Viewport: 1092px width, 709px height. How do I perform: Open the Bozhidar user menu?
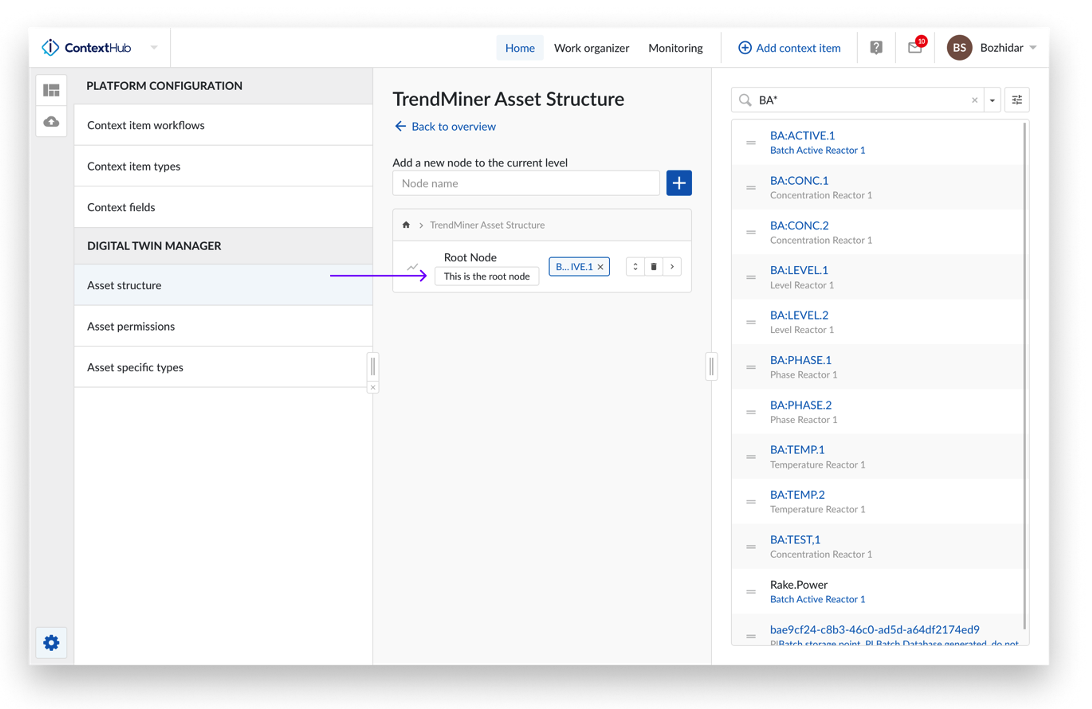992,48
